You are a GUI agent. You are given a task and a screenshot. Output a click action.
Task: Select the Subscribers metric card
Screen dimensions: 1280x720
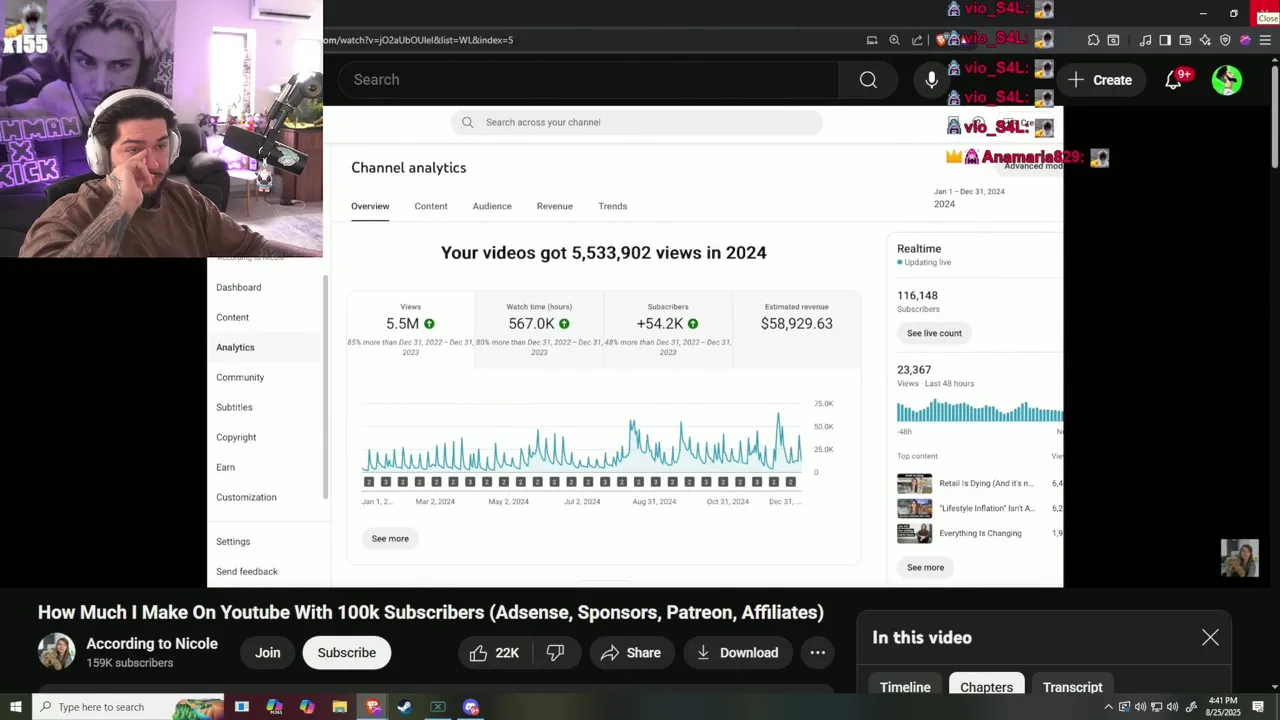(667, 330)
